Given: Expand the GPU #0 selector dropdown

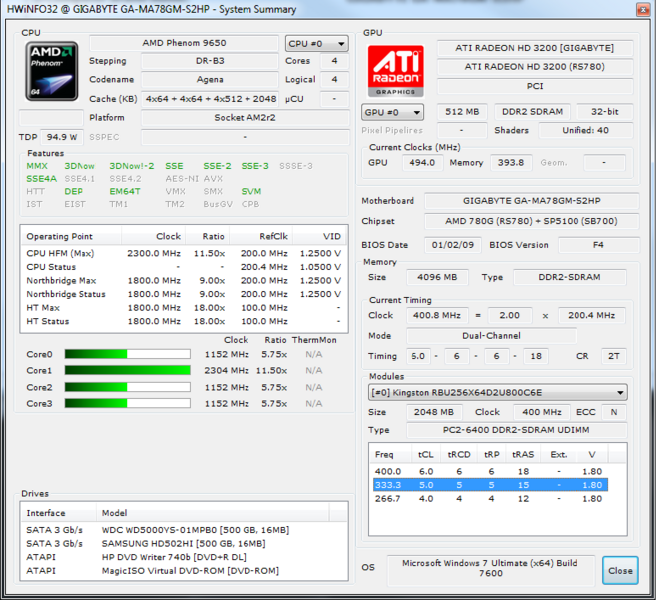Looking at the screenshot, I should pyautogui.click(x=392, y=112).
